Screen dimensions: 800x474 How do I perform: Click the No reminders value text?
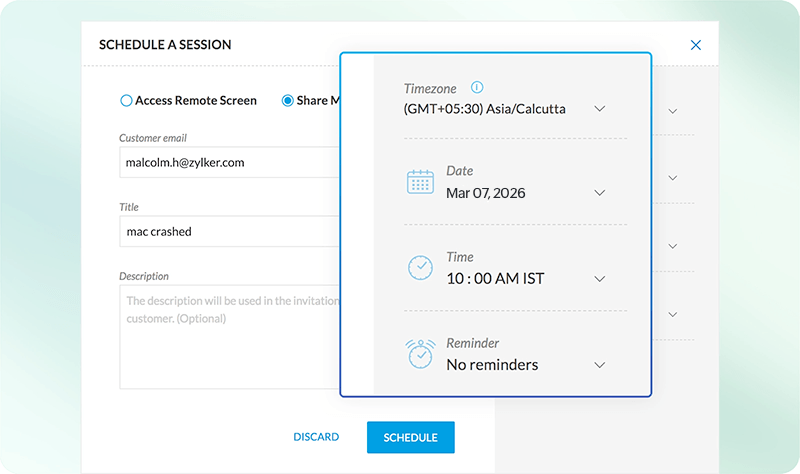point(492,364)
